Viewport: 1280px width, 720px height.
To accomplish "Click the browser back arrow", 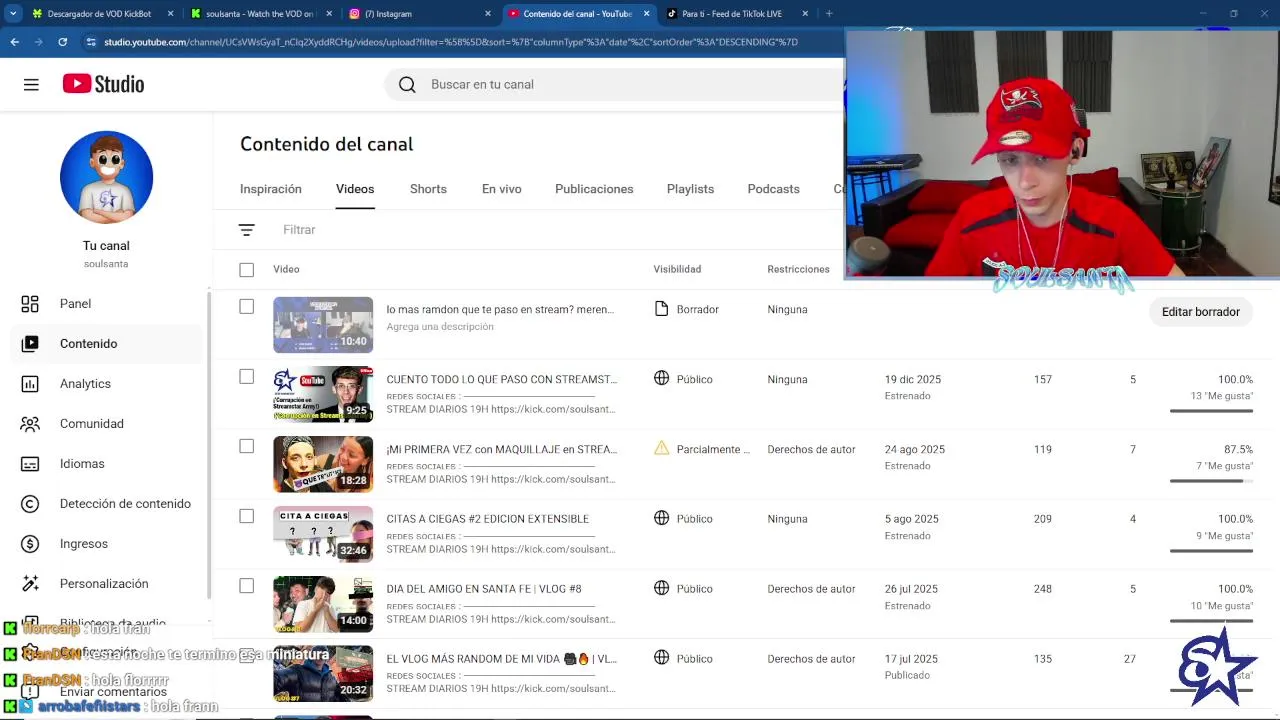I will (x=14, y=42).
